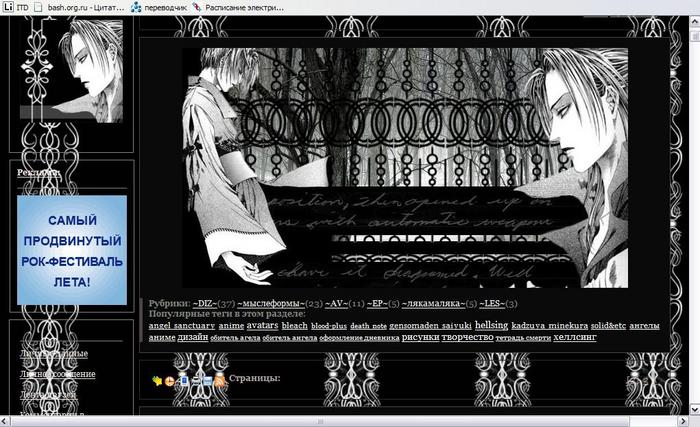Screen dimensions: 700x427
Task: Open the переводчик bookmark
Action: point(159,8)
